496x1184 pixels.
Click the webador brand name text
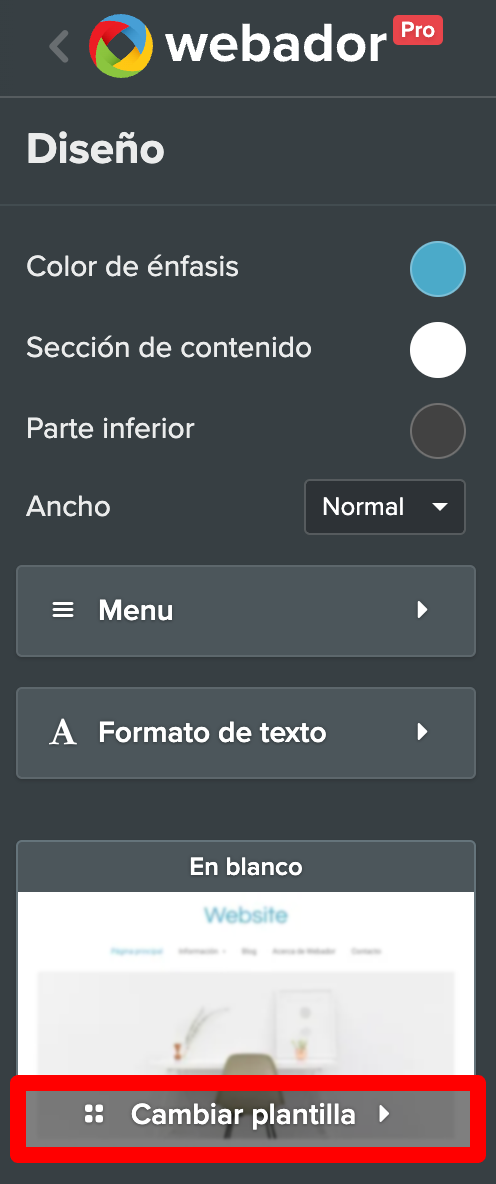[276, 46]
